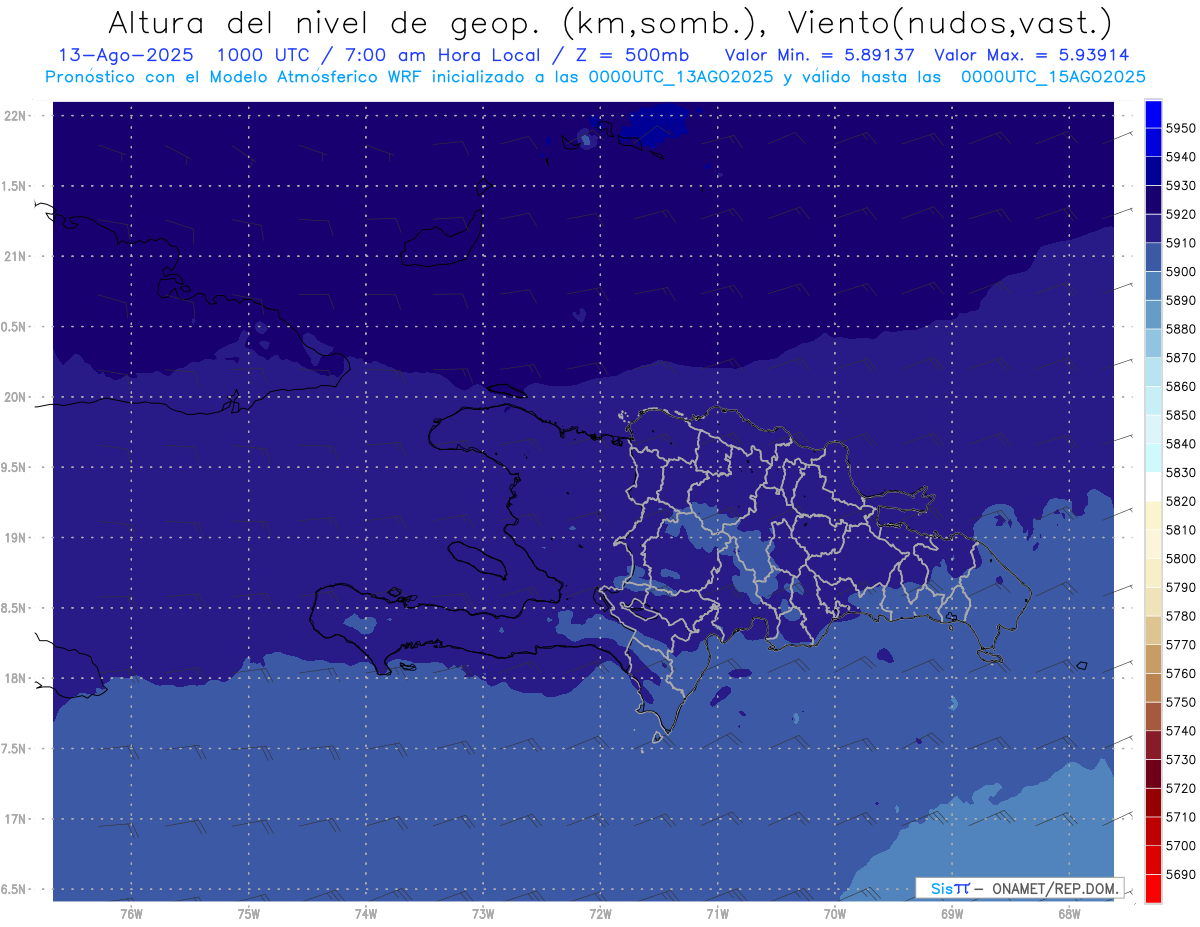Image resolution: width=1200 pixels, height=927 pixels.
Task: Click the '75W' longitude label
Action: click(249, 913)
